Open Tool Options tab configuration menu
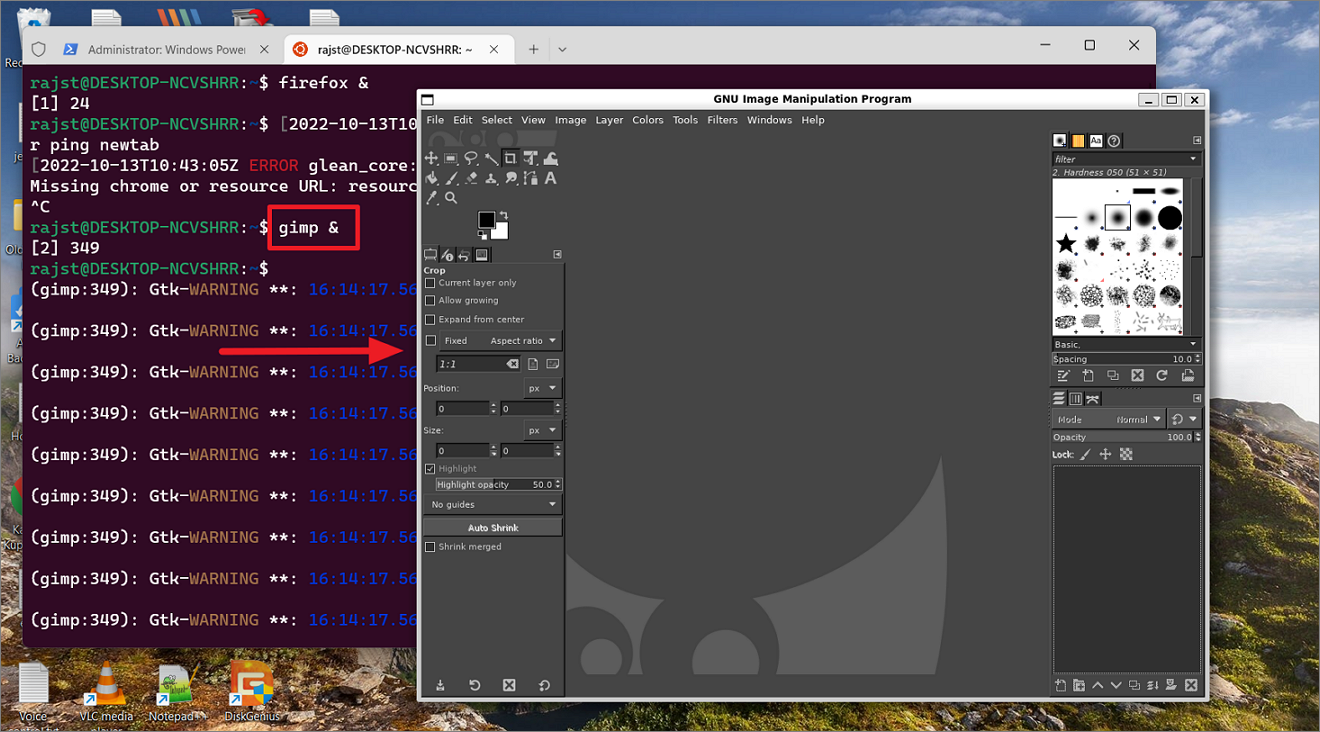1320x732 pixels. (557, 255)
